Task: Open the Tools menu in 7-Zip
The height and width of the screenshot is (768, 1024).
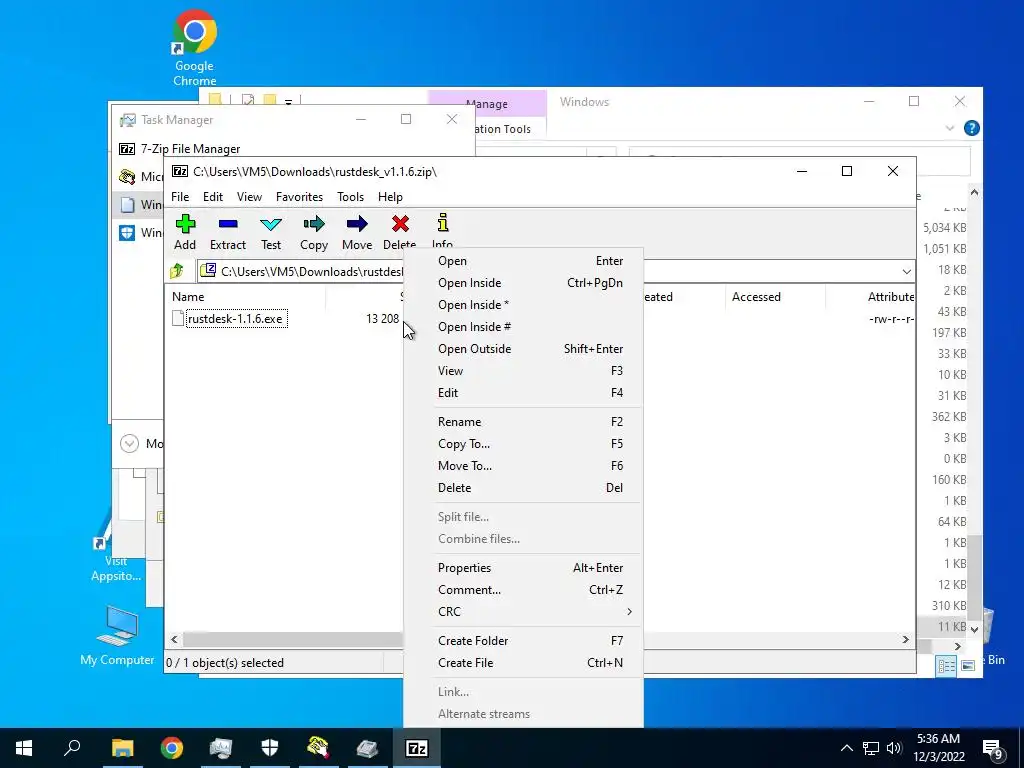Action: 350,197
